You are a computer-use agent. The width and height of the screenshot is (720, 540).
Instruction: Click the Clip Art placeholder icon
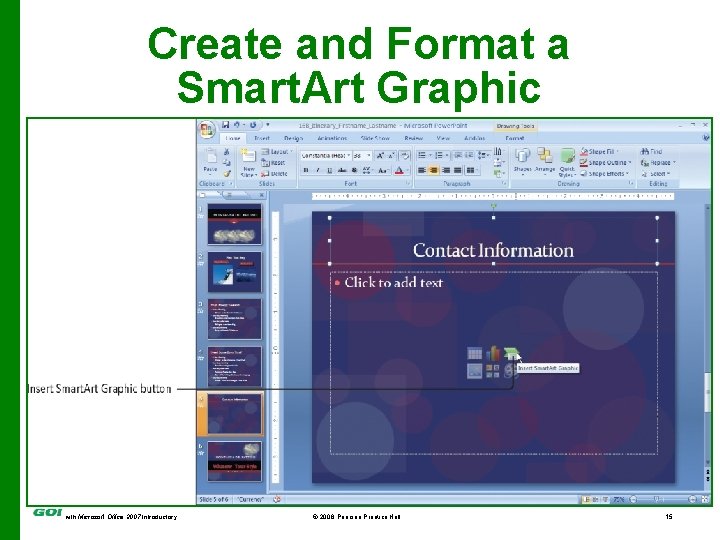493,371
